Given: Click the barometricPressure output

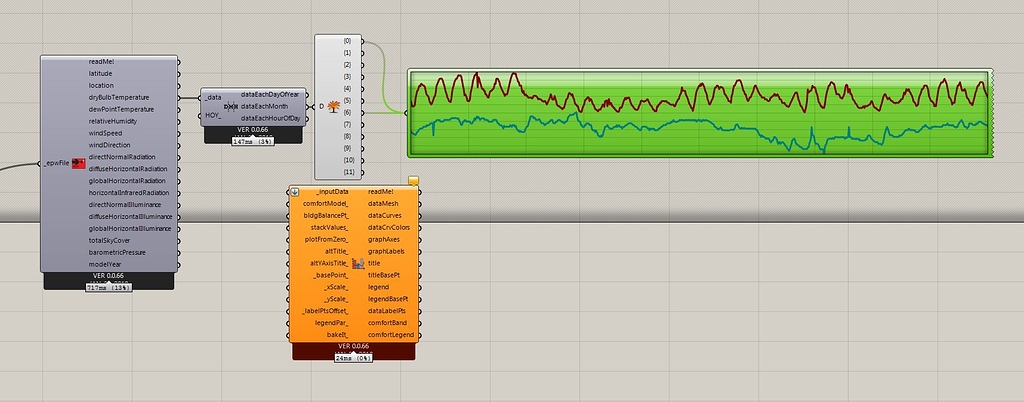Looking at the screenshot, I should click(117, 252).
